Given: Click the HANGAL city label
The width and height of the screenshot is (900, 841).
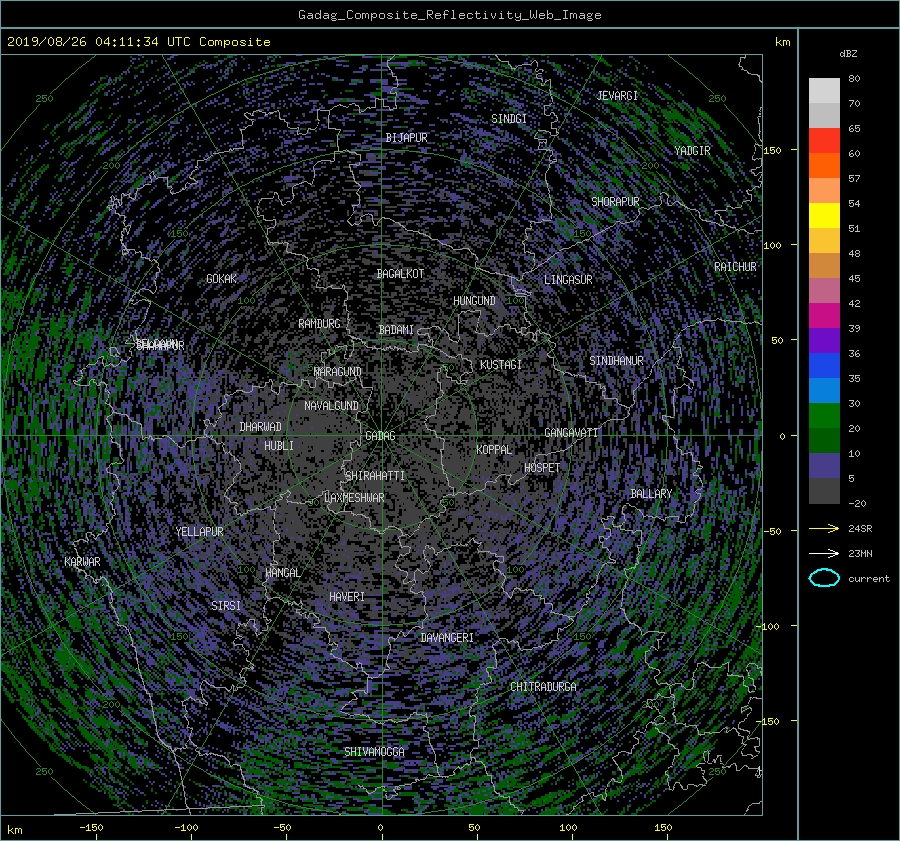Looking at the screenshot, I should (282, 573).
